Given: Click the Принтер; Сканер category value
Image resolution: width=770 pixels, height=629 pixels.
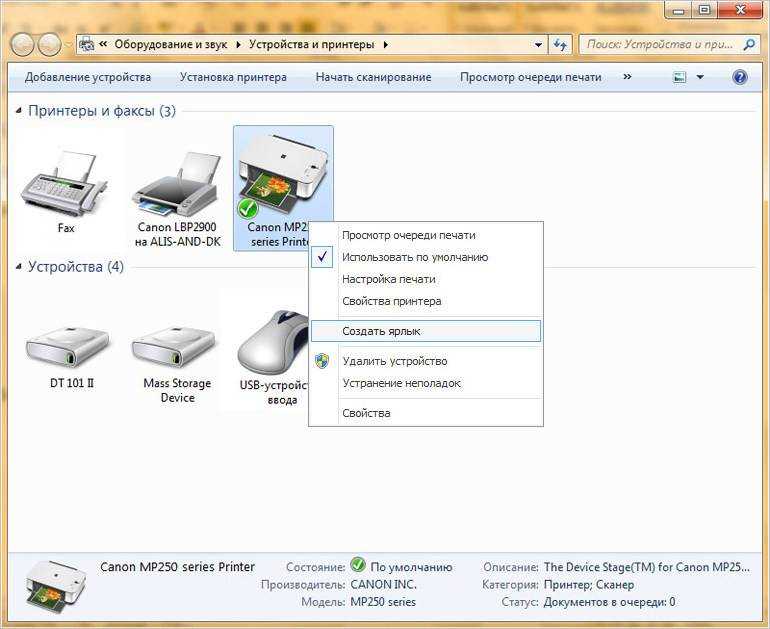Looking at the screenshot, I should (589, 584).
